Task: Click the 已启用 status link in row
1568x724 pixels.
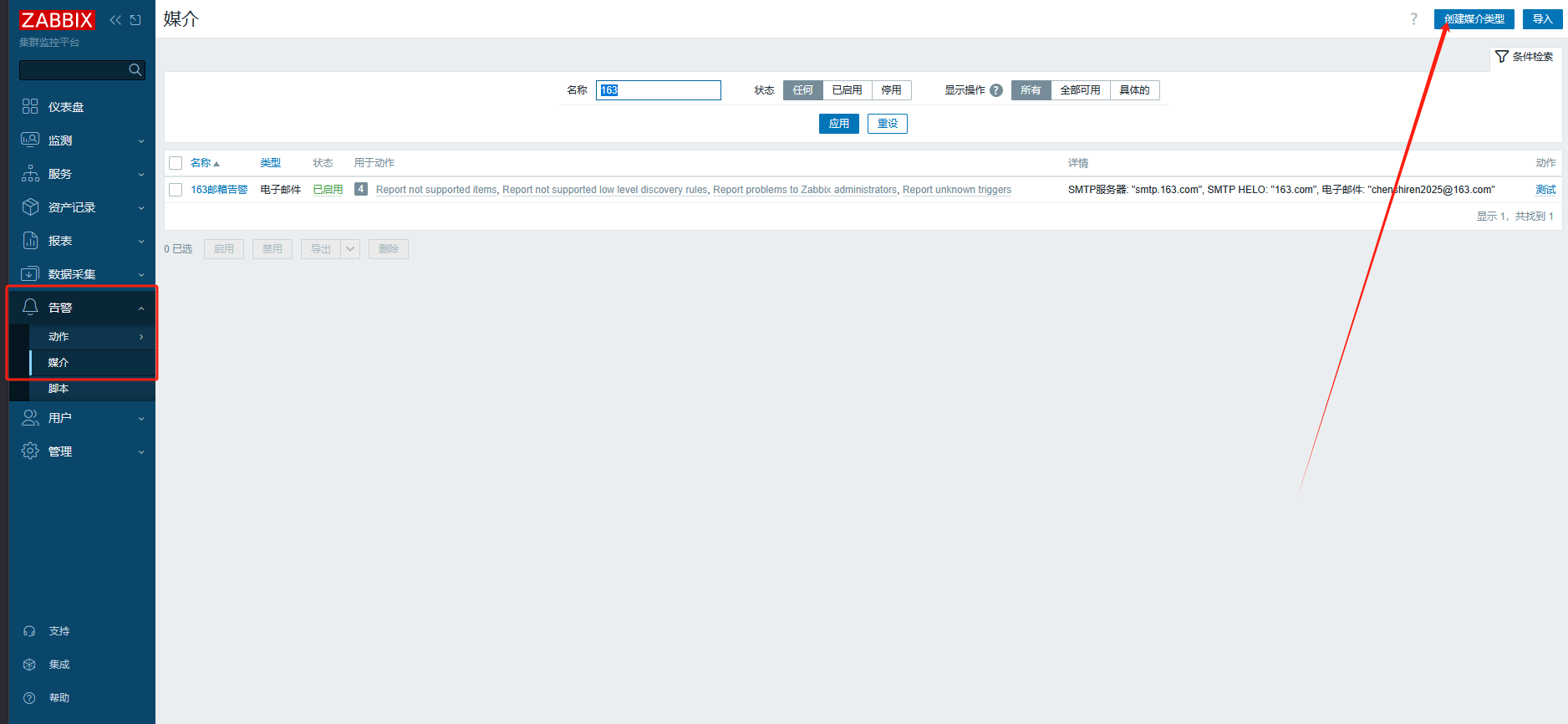Action: tap(328, 190)
